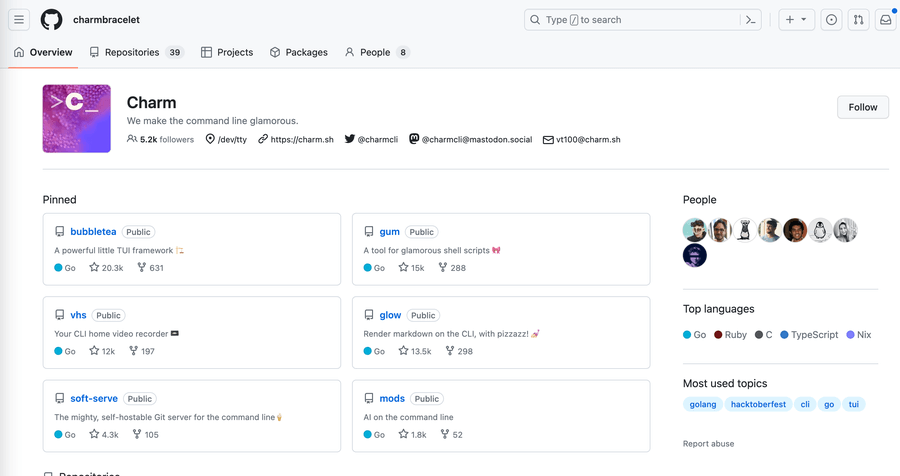View soft-serve's 4.3k stars

[104, 435]
